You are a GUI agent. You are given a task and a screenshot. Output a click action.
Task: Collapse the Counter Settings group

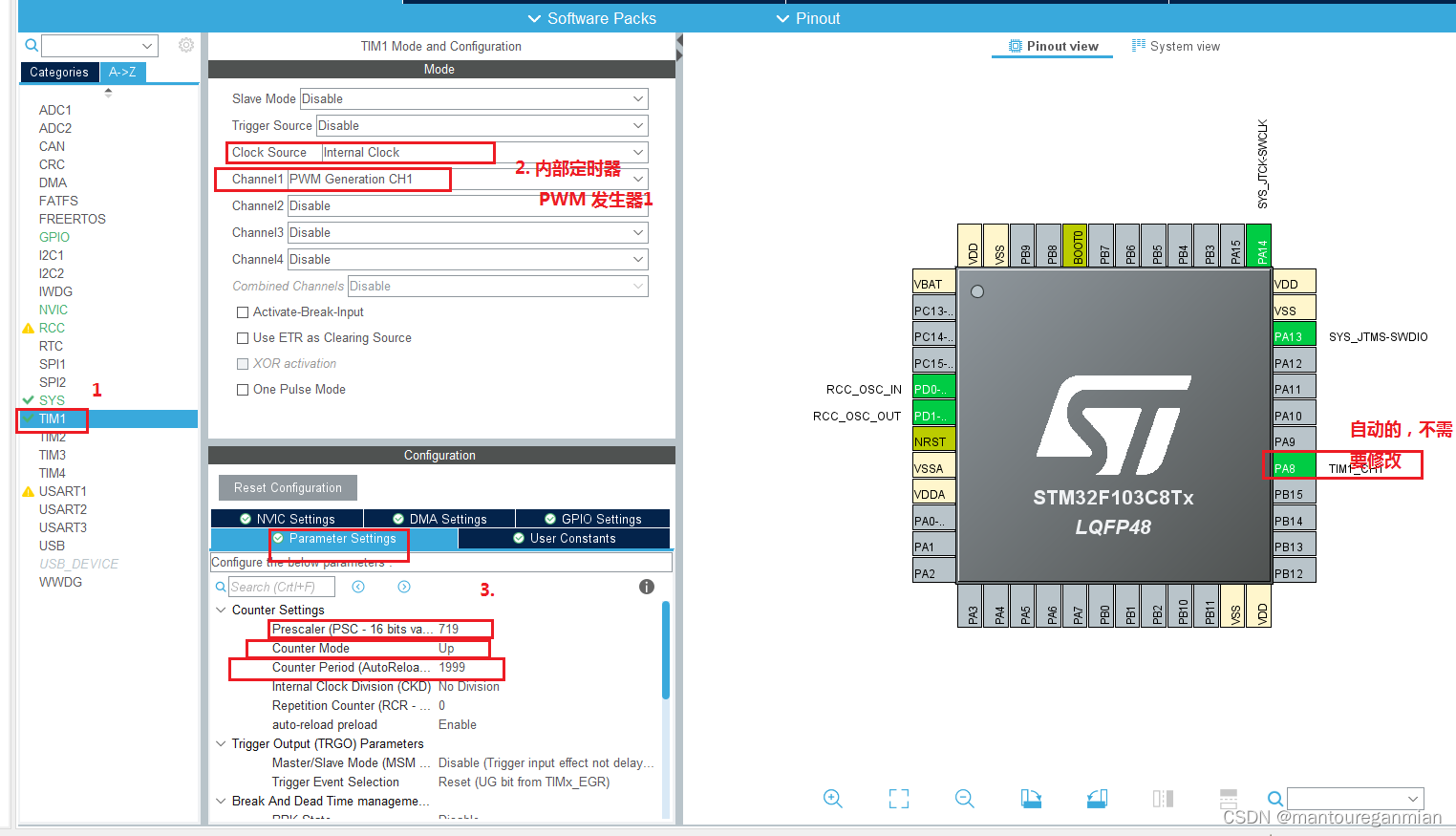[221, 610]
